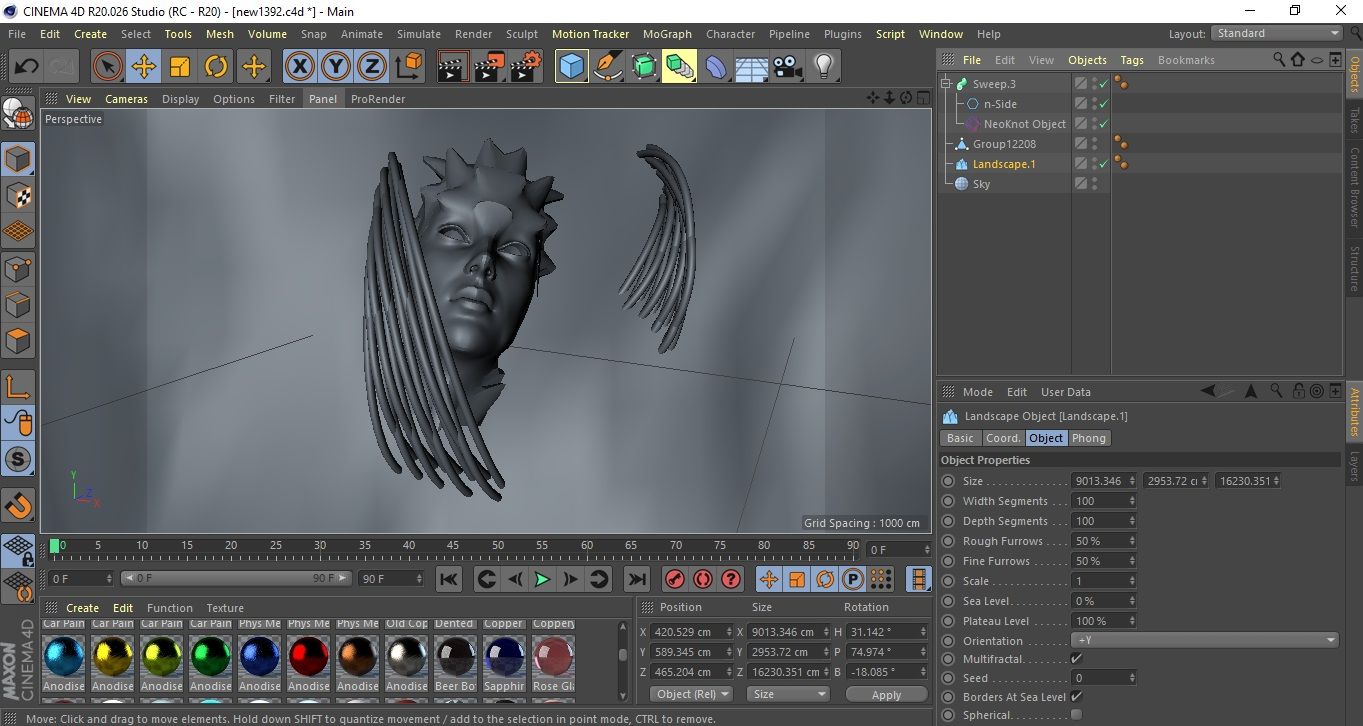Activate the Move tool
The width and height of the screenshot is (1363, 726).
pos(144,67)
